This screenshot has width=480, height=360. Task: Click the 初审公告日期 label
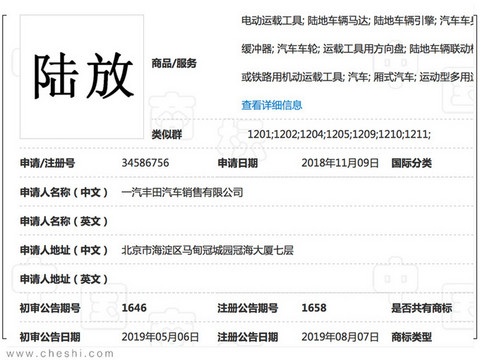(x=50, y=337)
